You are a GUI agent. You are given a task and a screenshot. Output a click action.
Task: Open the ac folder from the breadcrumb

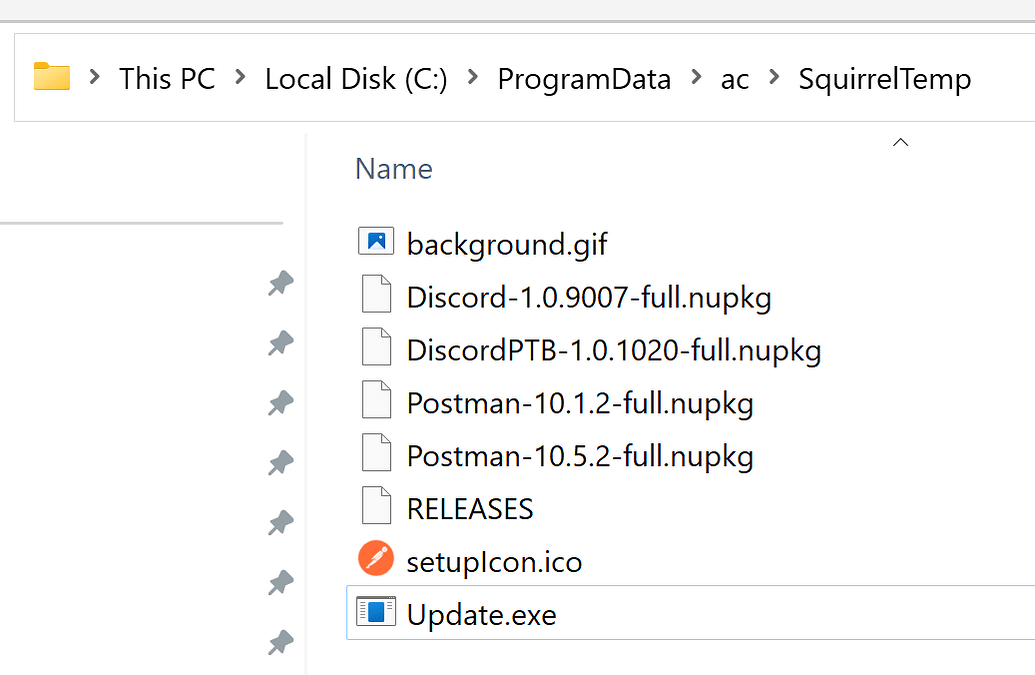coord(735,78)
